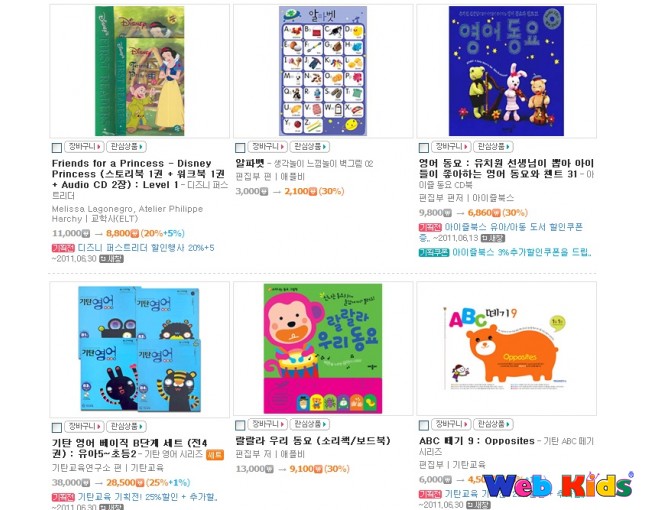Open the pink monkey 랄랄라 우리 동요 cover
The height and width of the screenshot is (510, 650).
pos(323,348)
